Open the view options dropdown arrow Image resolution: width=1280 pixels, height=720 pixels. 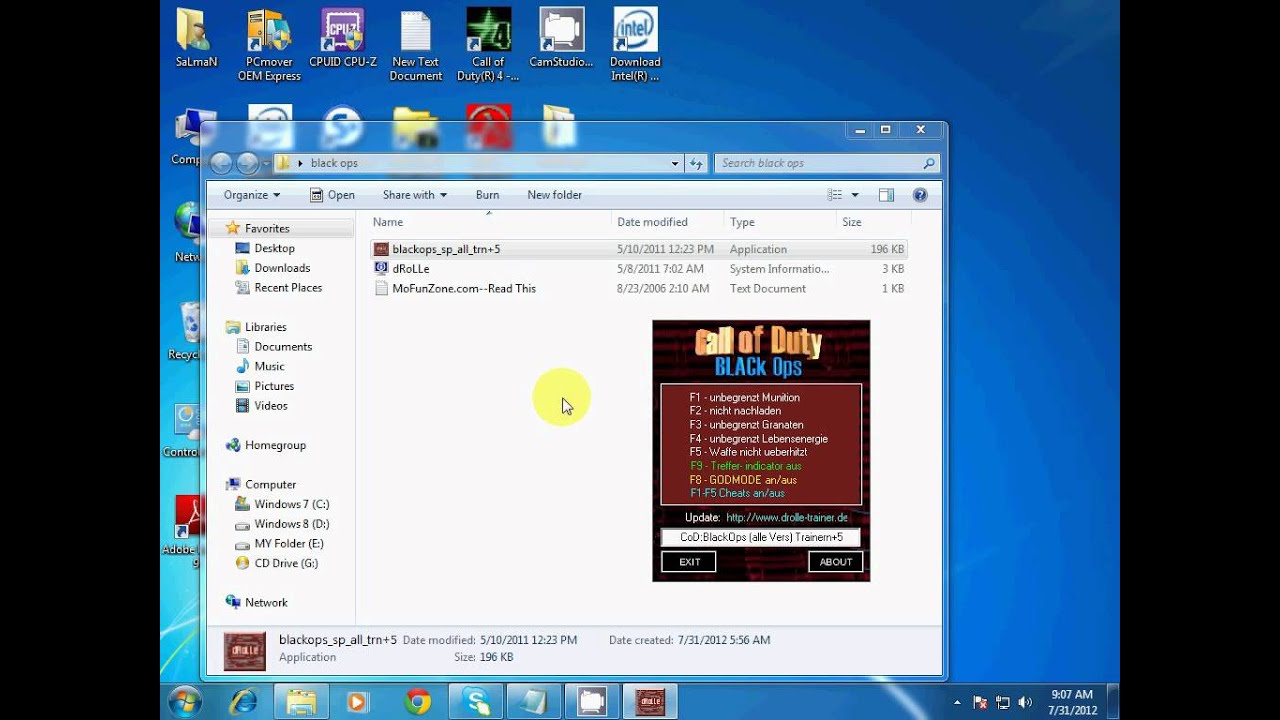[855, 195]
